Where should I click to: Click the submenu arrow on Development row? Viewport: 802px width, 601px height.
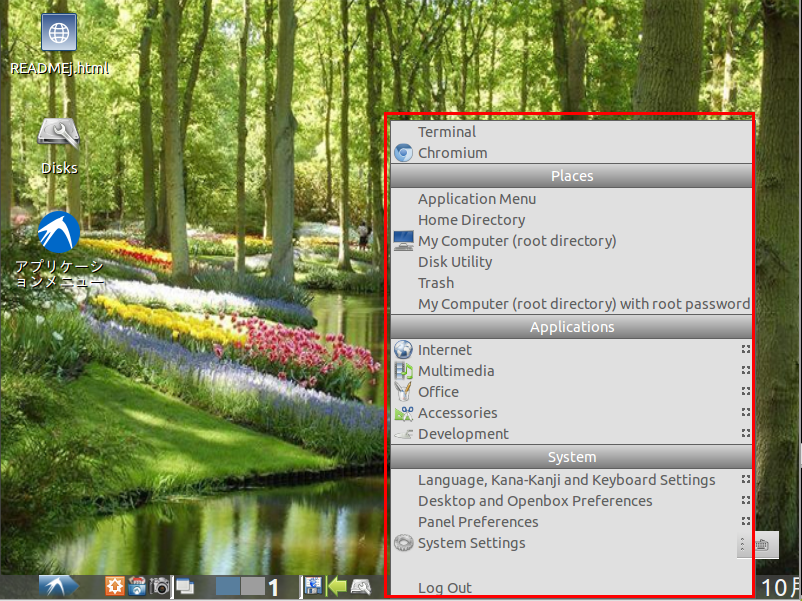pos(746,433)
